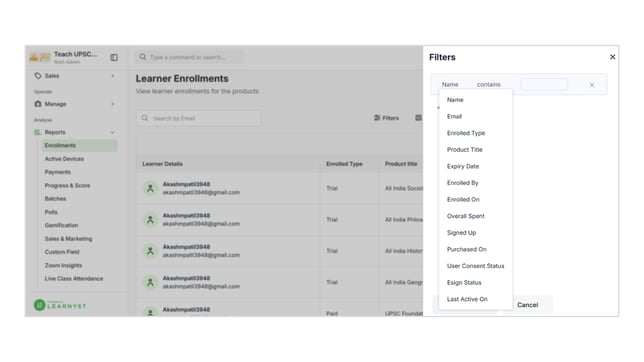Choose Last Active On filter option
This screenshot has width=644, height=362.
[x=467, y=299]
